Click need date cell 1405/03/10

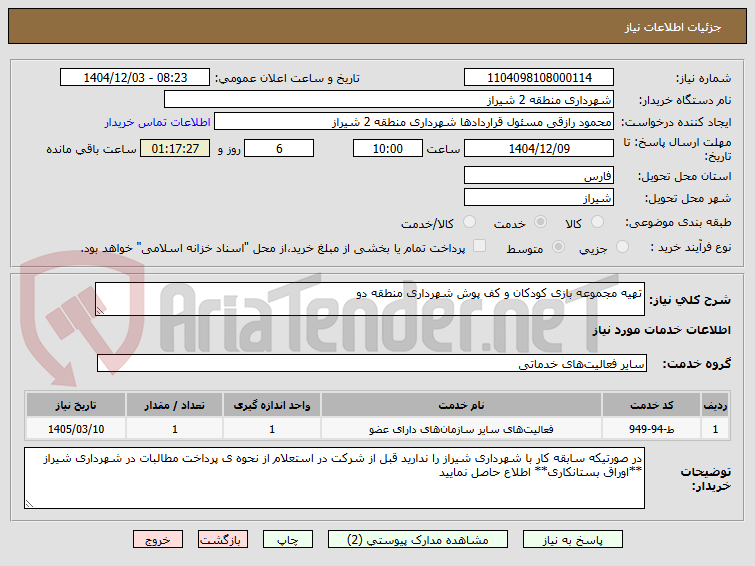[76, 429]
